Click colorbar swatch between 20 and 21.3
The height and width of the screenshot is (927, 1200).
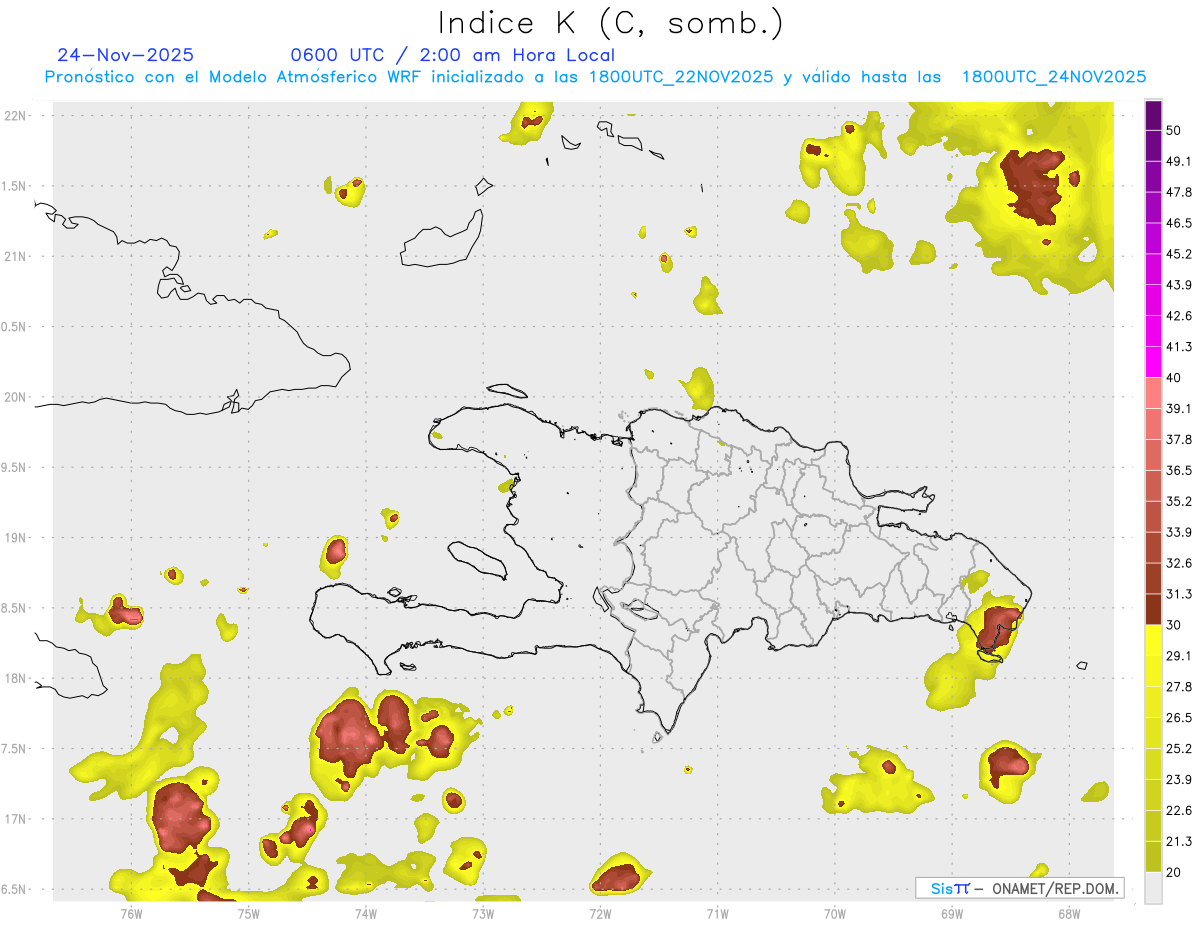pos(1153,857)
